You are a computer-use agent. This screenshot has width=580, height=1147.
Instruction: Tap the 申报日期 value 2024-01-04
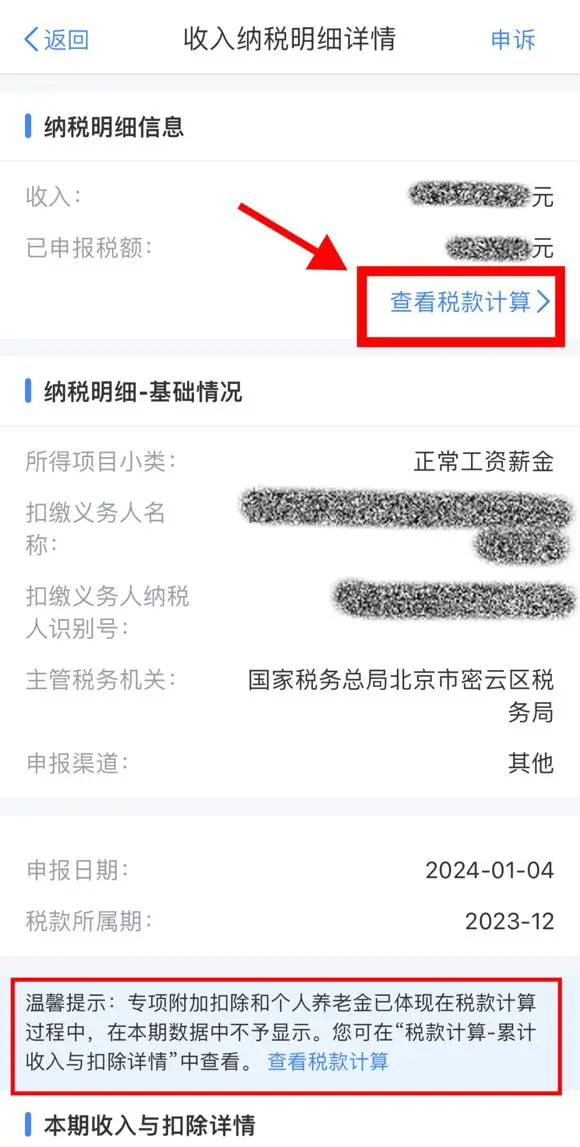click(489, 870)
